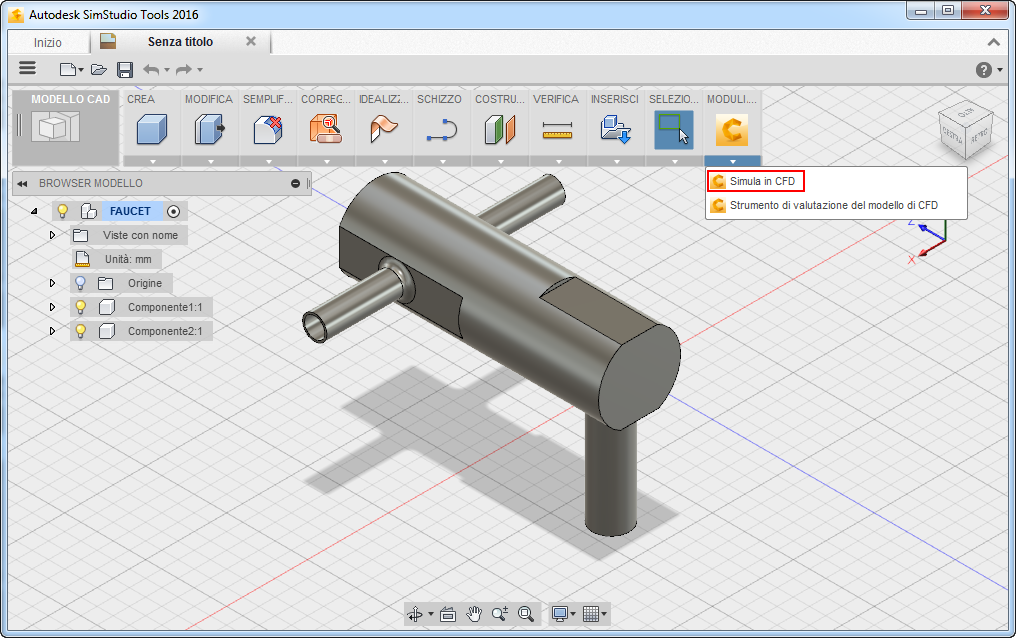Undo last action with the back arrow

(151, 69)
